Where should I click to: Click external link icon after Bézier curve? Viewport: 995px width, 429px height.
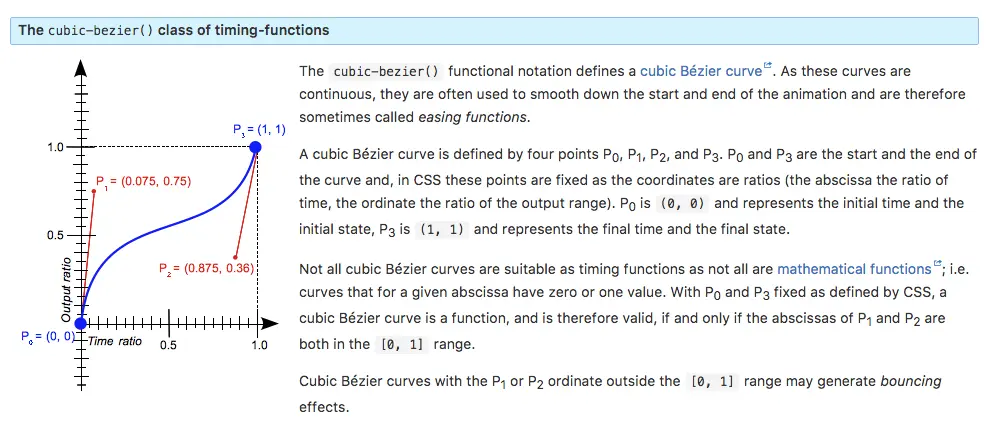(x=768, y=66)
